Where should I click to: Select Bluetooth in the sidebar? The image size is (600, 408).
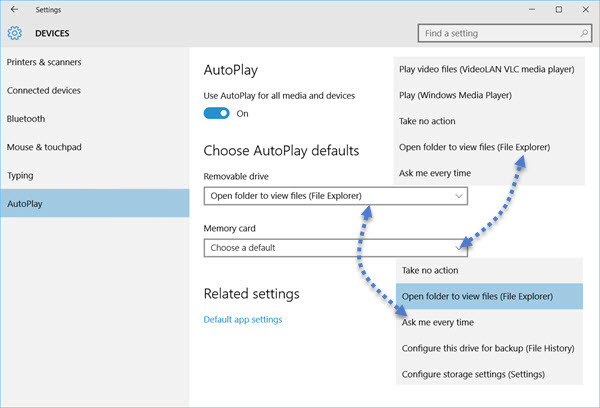(26, 119)
